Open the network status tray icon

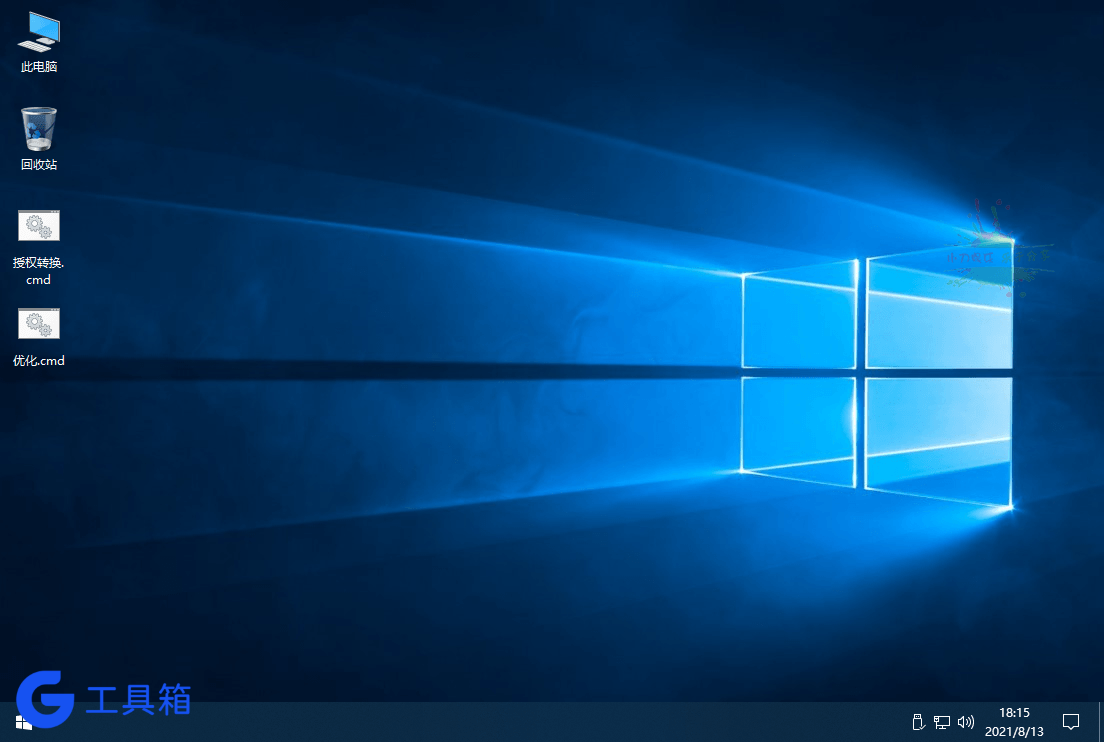tap(941, 722)
